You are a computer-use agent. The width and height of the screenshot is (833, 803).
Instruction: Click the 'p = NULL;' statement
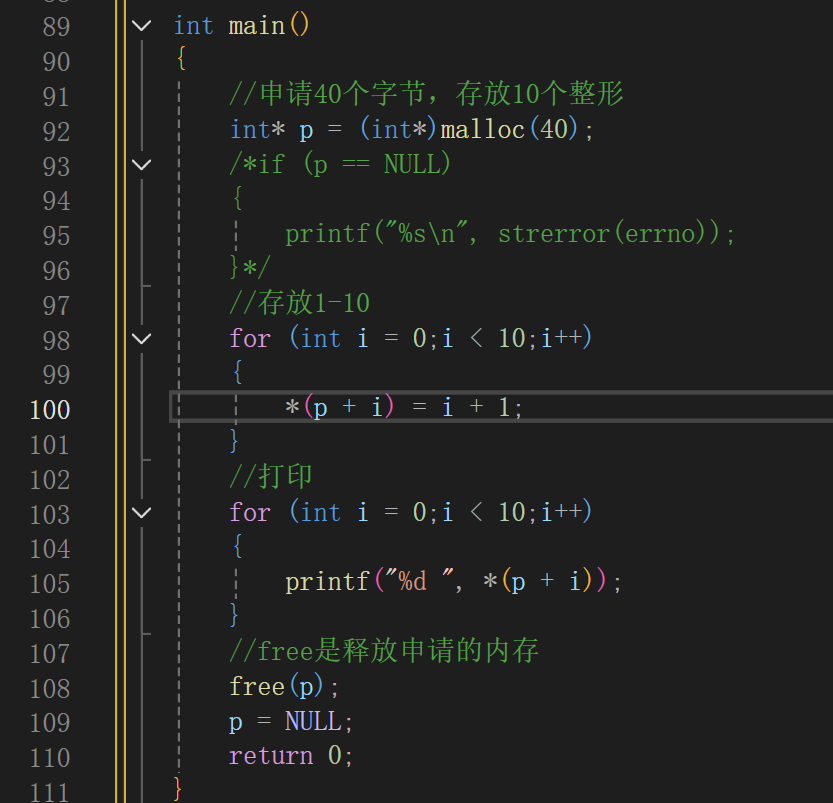(x=291, y=722)
